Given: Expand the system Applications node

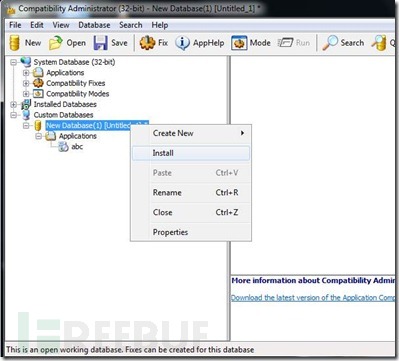Looking at the screenshot, I should (x=26, y=73).
